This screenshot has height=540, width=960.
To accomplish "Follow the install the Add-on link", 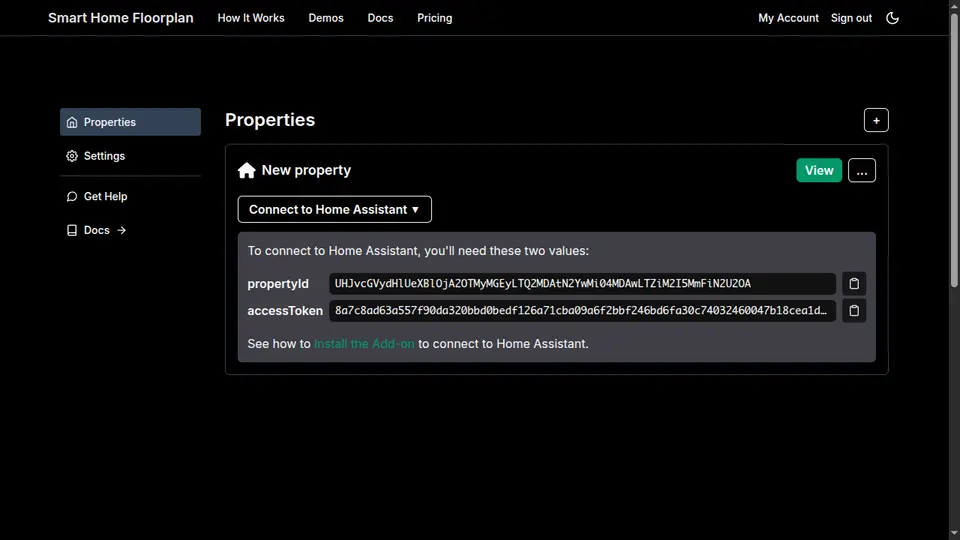I will pos(364,344).
